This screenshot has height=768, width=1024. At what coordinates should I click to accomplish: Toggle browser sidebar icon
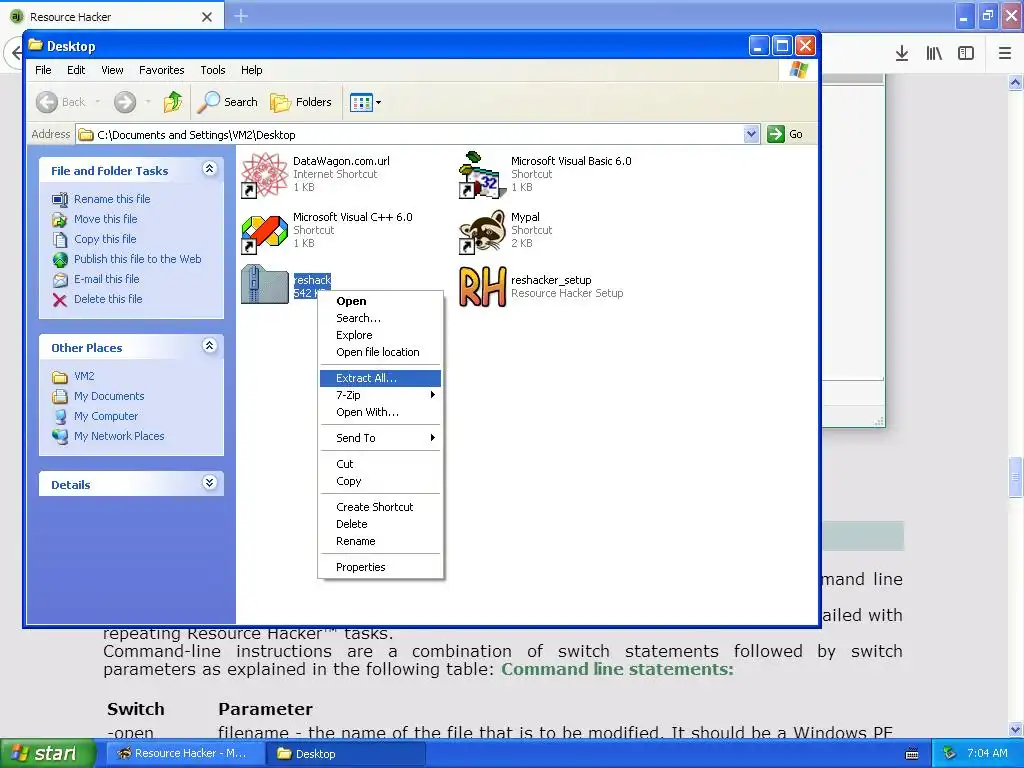(x=966, y=53)
